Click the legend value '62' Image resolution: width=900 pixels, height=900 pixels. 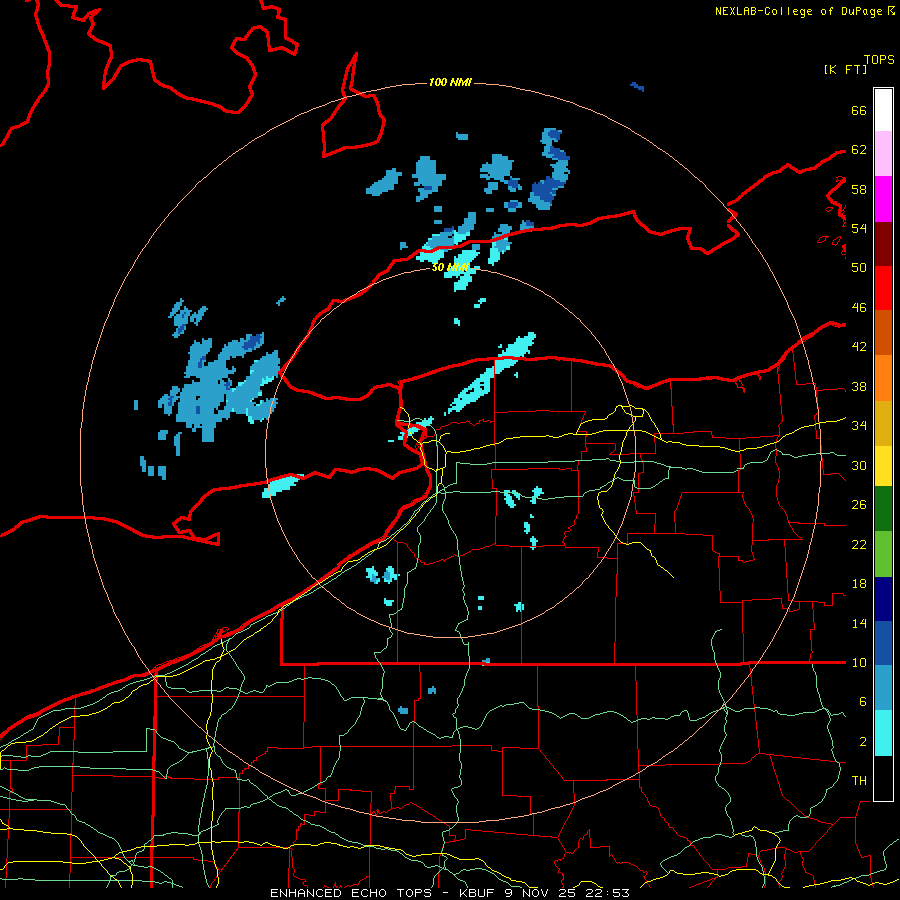[859, 149]
